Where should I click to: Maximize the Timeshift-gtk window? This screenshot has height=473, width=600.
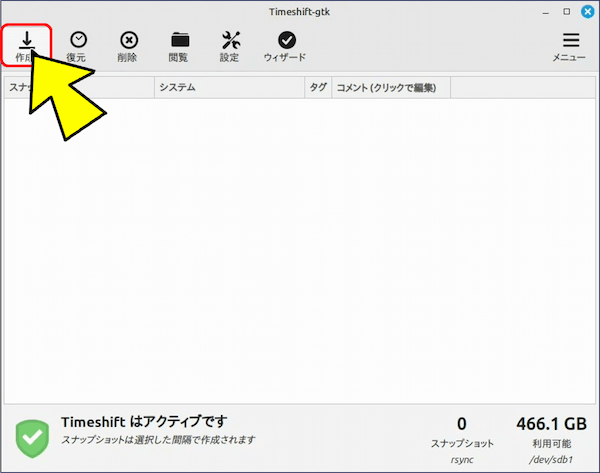tap(566, 12)
